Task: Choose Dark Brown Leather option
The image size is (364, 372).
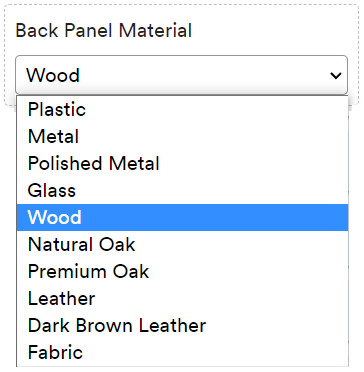Action: coord(182,325)
